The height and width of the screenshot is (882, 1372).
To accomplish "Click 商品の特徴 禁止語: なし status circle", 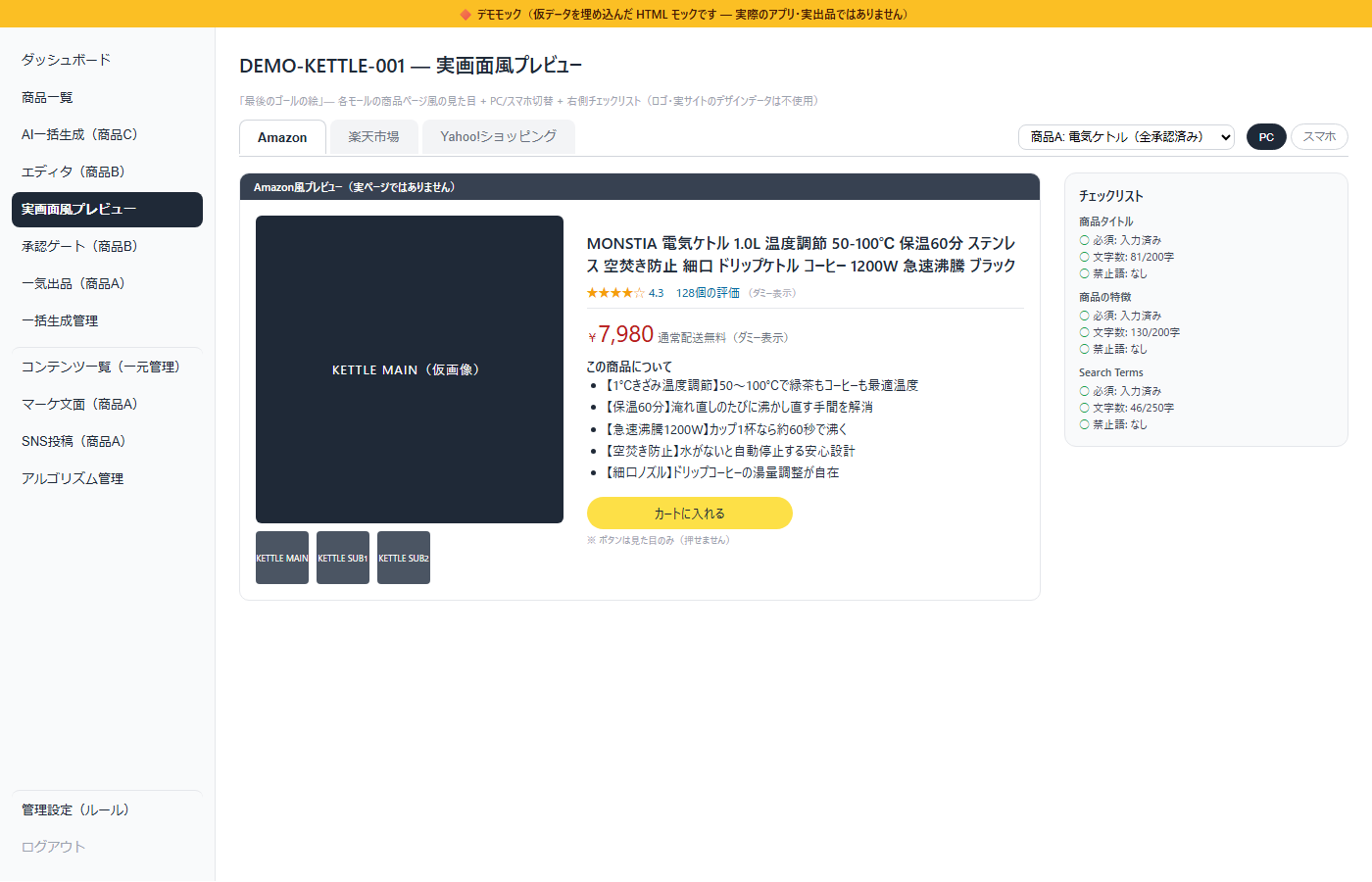I will (1085, 349).
